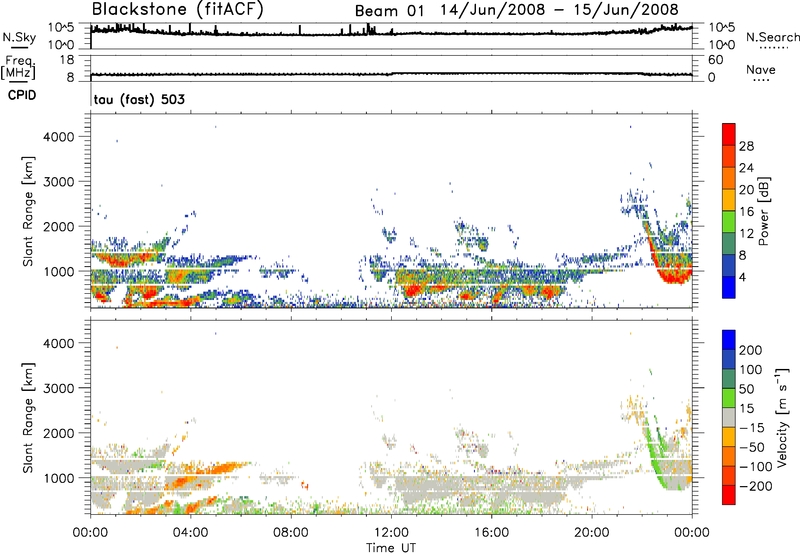Image resolution: width=800 pixels, height=554 pixels.
Task: Pick the red bottom segment of velocity colorbar
Action: pos(729,495)
